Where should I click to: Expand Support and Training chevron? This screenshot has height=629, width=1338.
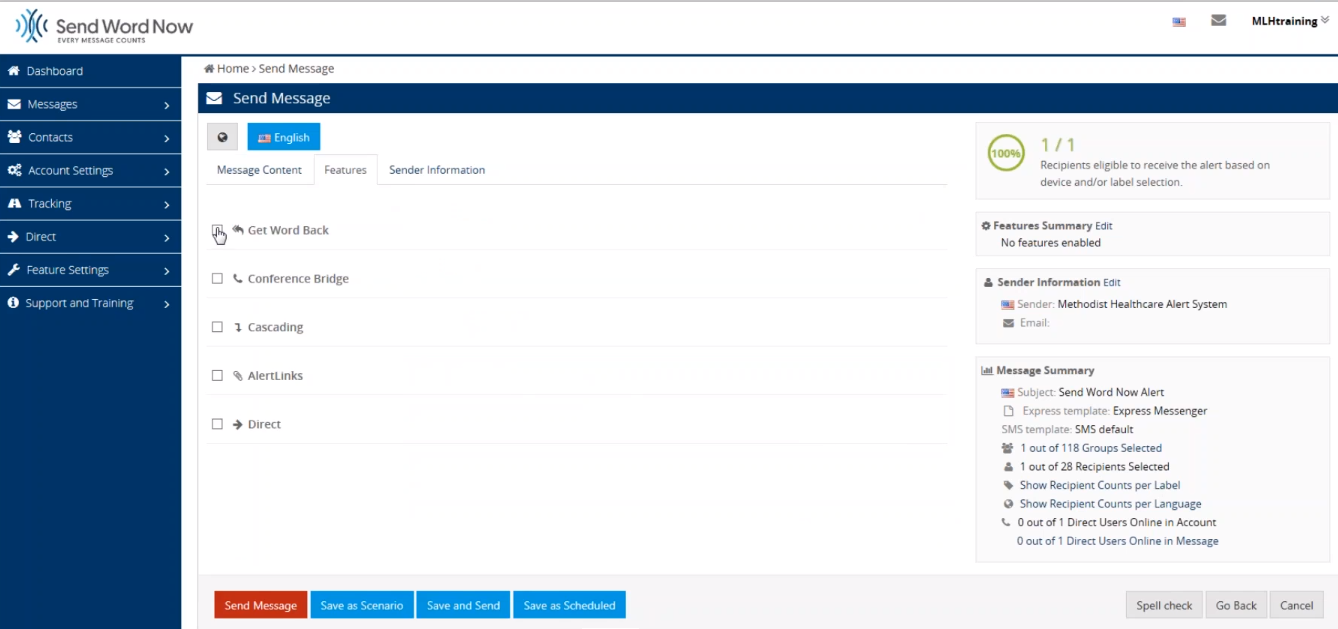pyautogui.click(x=167, y=303)
